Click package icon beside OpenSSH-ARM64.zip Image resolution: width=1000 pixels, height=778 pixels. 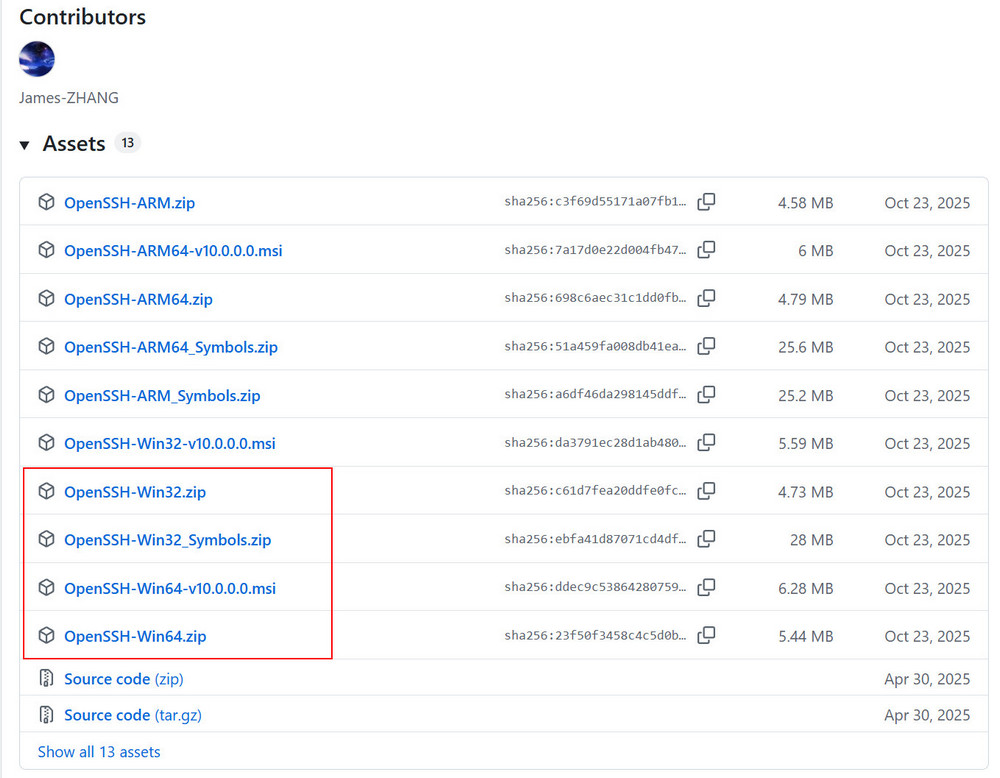pos(46,298)
